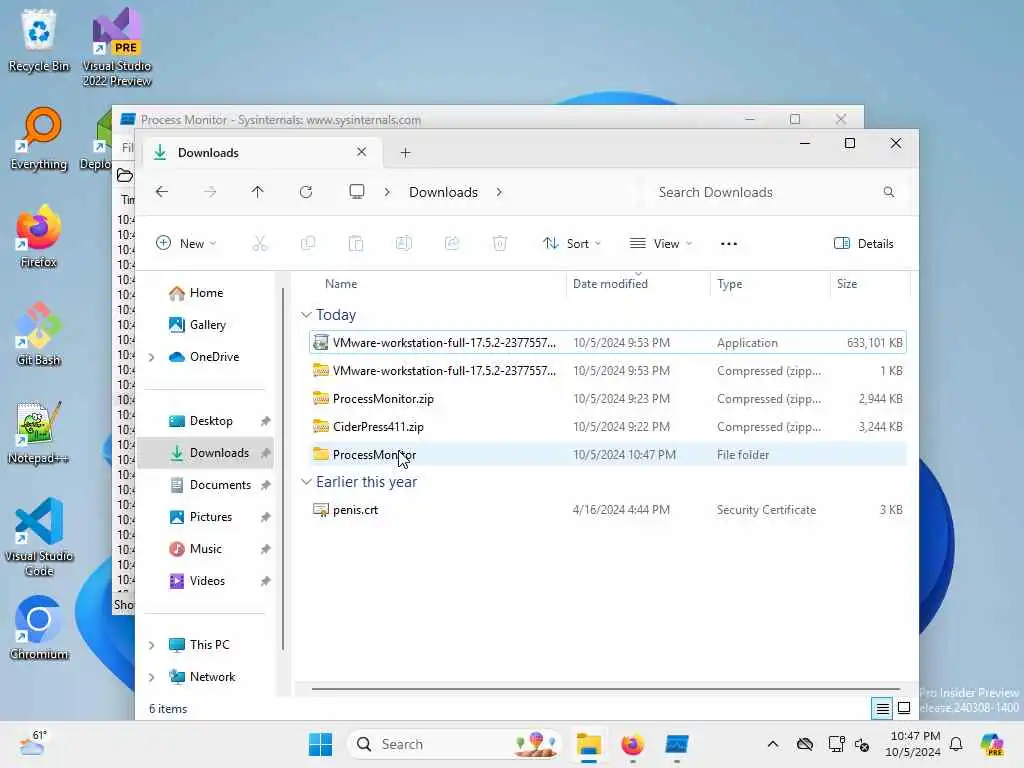Click the Search Downloads field
This screenshot has width=1024, height=768.
point(775,192)
